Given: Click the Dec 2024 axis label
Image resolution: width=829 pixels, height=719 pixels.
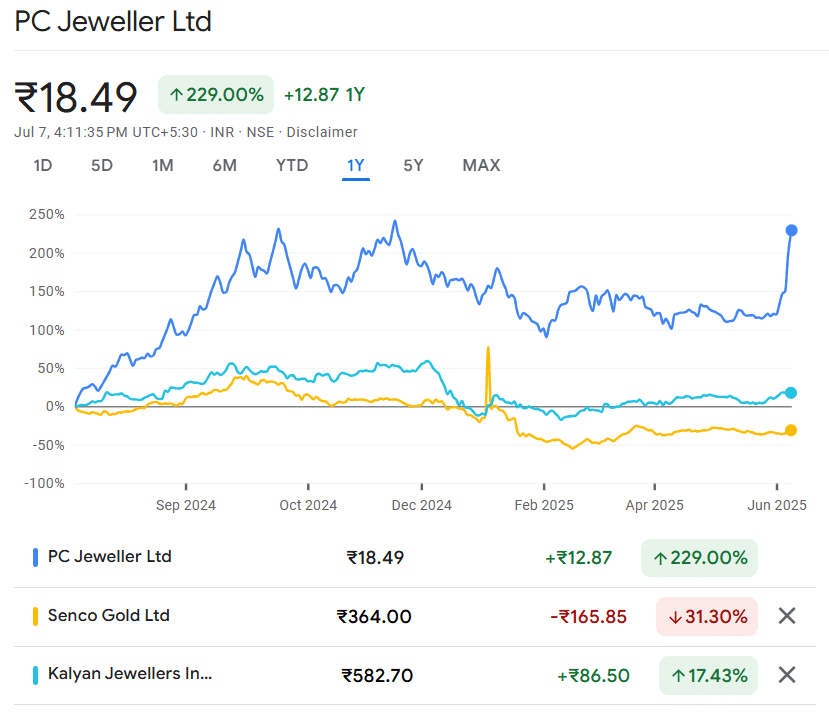Looking at the screenshot, I should point(422,505).
